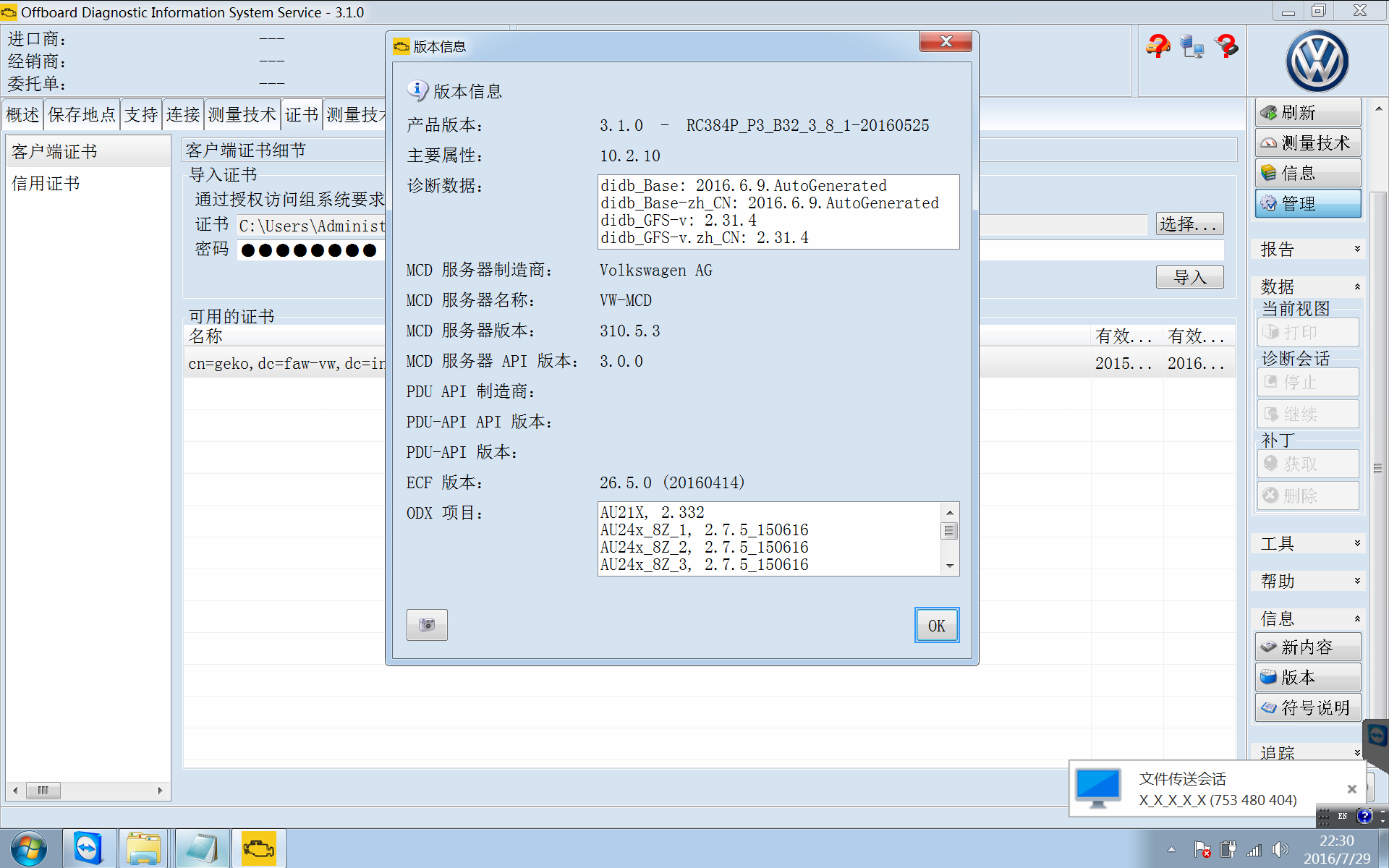Switch to the 概述 overview tab
1389x868 pixels.
pos(23,115)
